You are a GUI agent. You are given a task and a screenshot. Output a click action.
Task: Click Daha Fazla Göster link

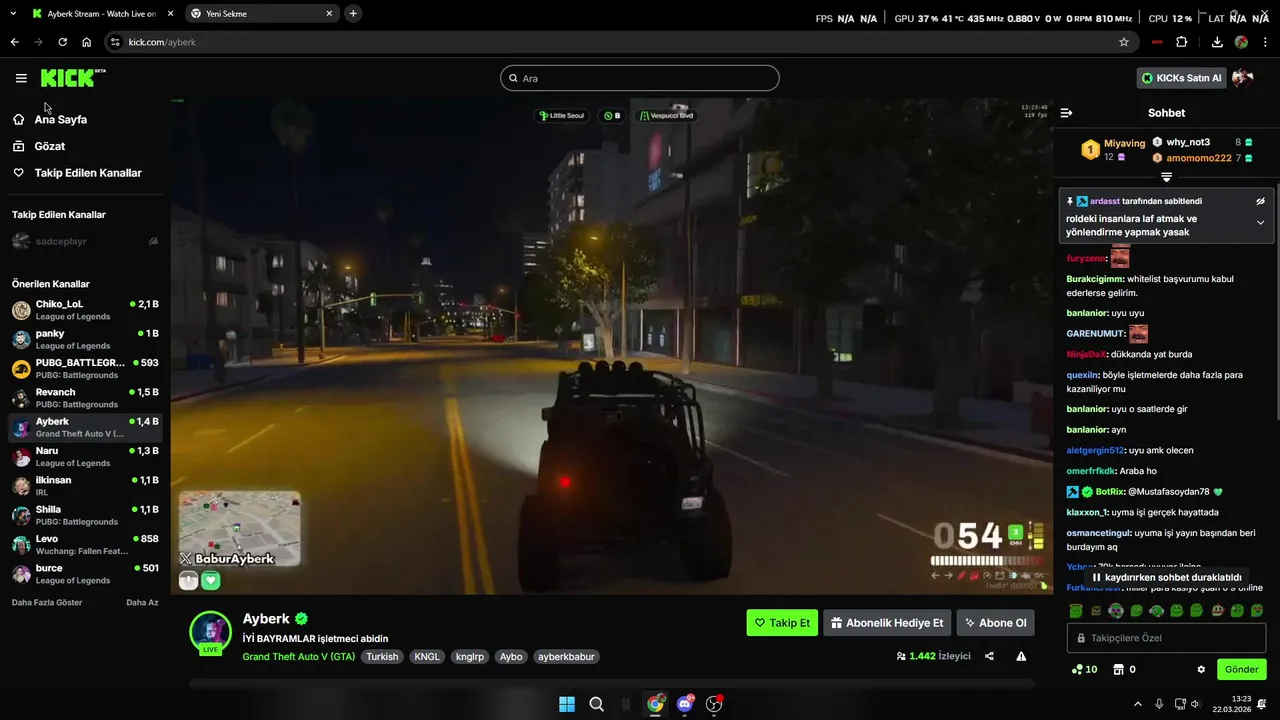pyautogui.click(x=47, y=602)
